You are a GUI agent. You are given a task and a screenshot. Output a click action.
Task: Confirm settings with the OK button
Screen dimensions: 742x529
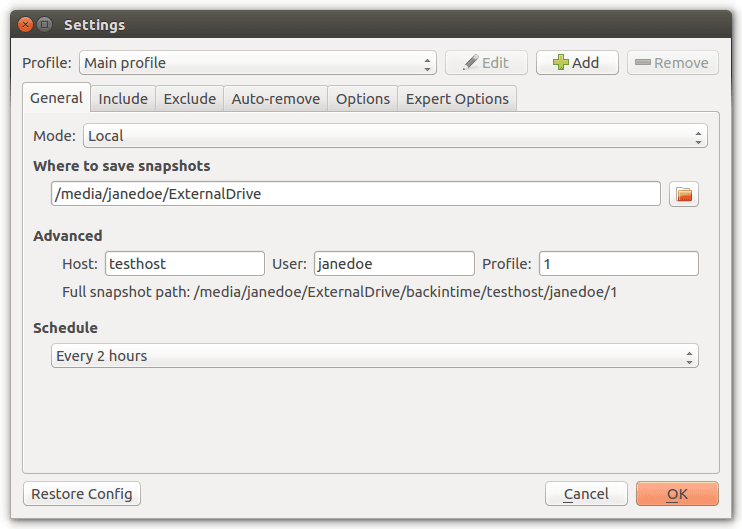pyautogui.click(x=677, y=494)
